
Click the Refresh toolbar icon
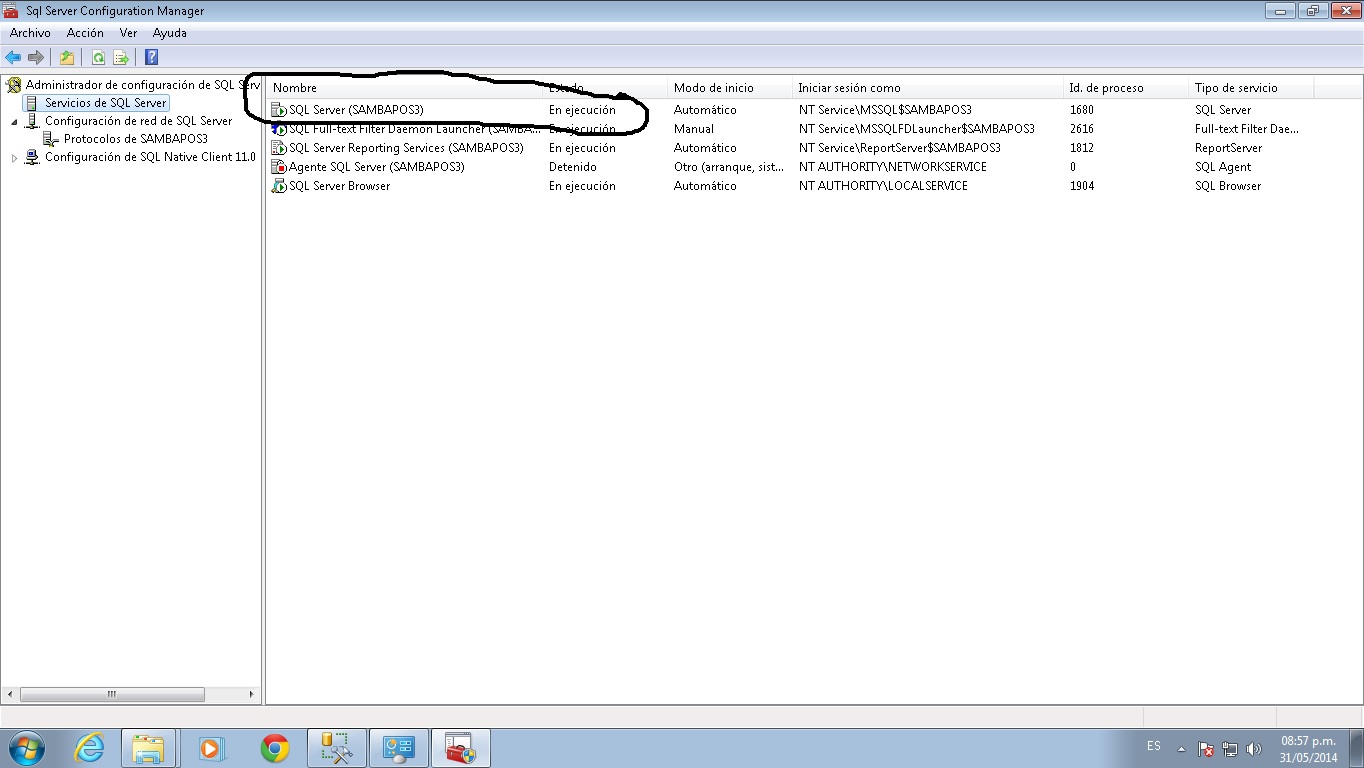click(98, 58)
